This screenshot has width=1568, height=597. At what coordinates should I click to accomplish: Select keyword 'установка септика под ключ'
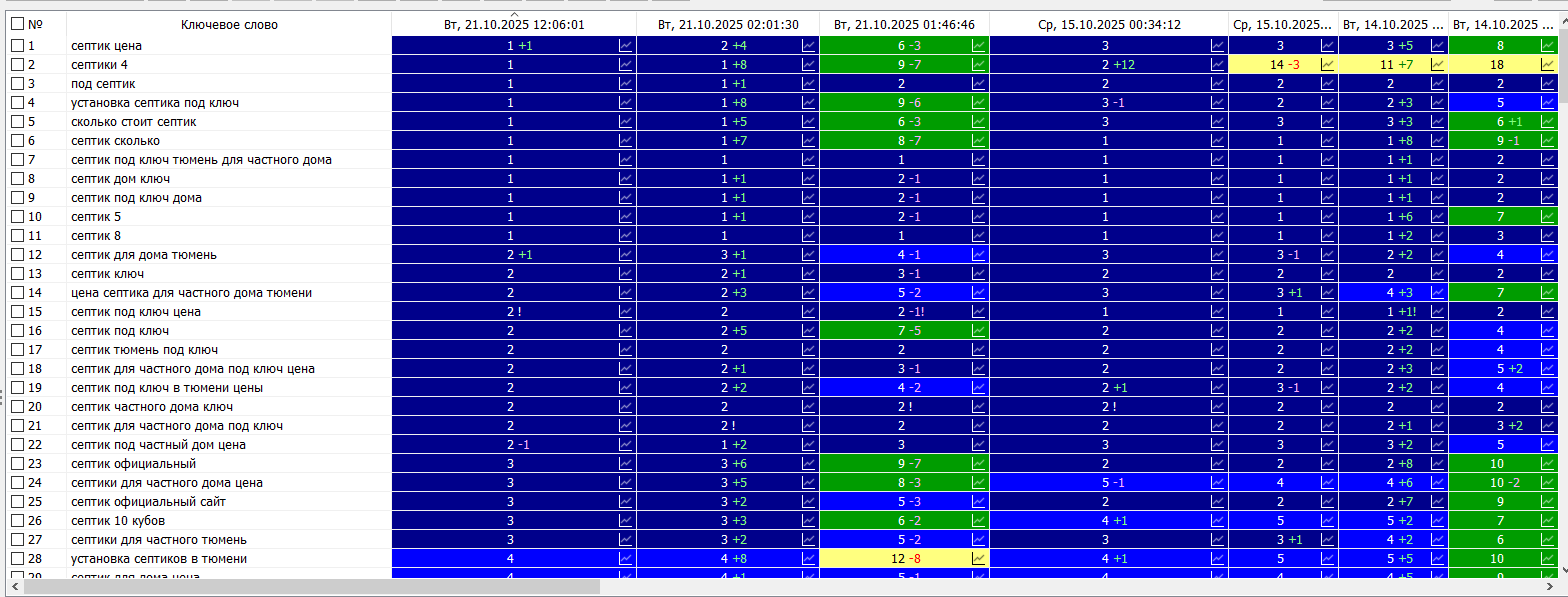[154, 102]
